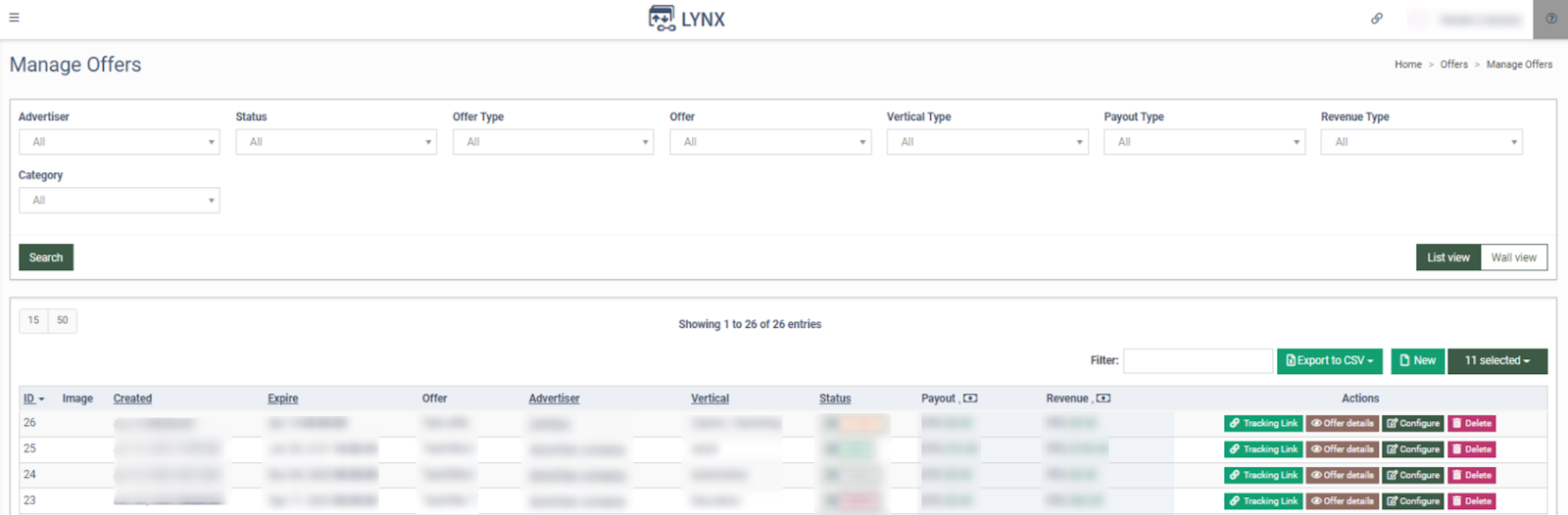
Task: Open the Payout Type dropdown
Action: point(1203,142)
